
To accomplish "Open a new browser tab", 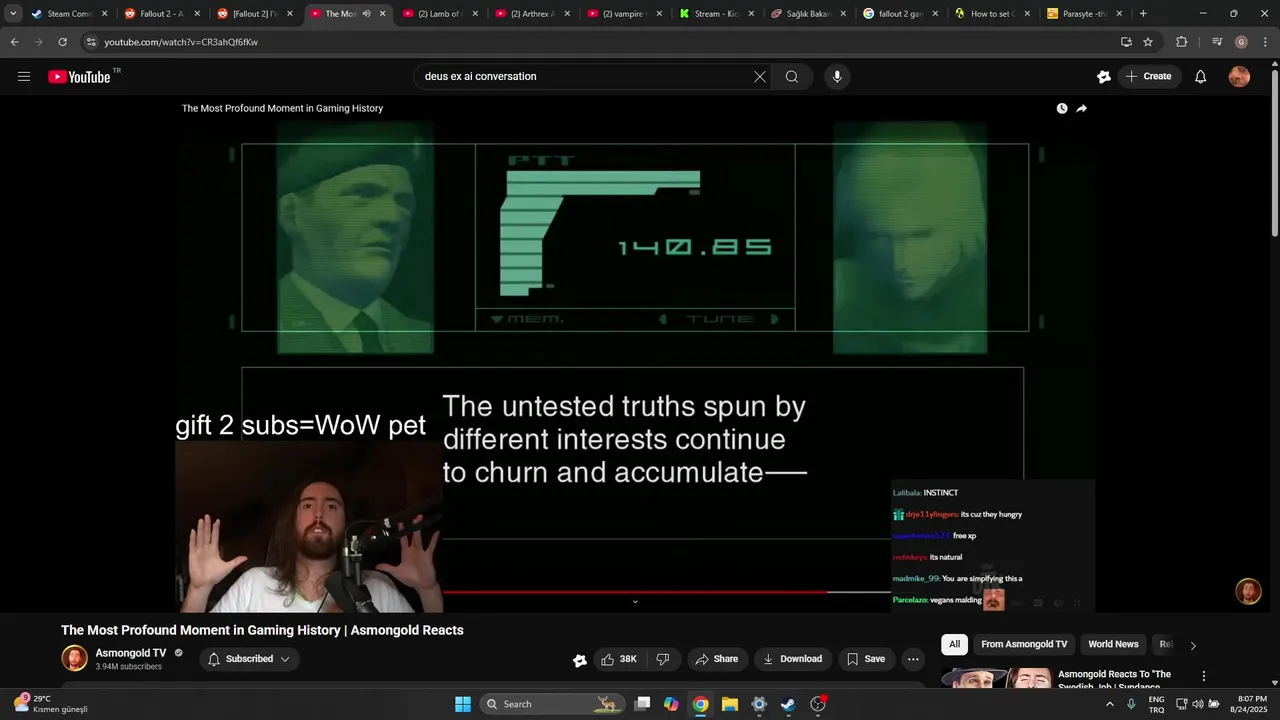I will (x=1143, y=14).
